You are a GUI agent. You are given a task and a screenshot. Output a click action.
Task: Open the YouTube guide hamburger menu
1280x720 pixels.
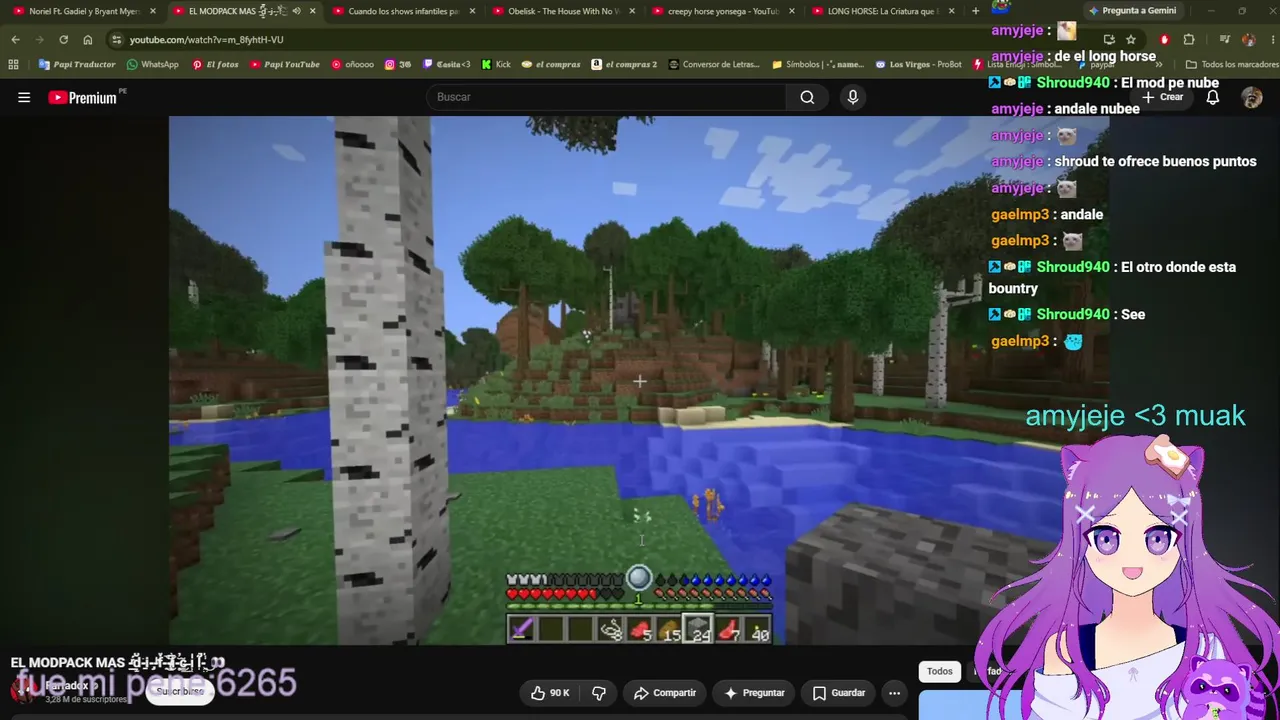(x=24, y=97)
